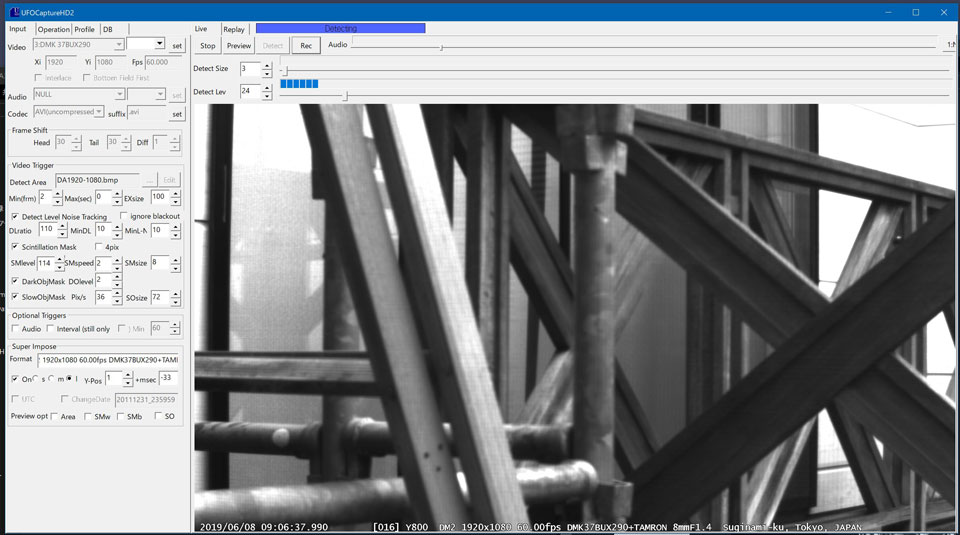Disable the Scintillation Mask checkbox
Screen dimensions: 960x535
[15, 247]
